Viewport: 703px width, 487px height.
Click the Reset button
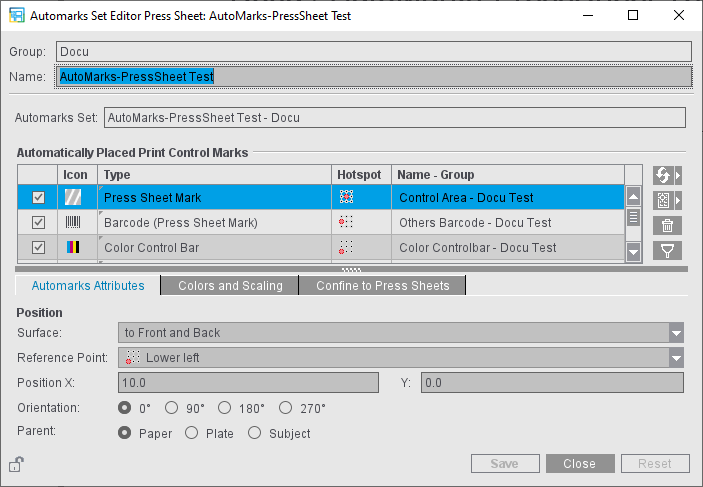[655, 463]
